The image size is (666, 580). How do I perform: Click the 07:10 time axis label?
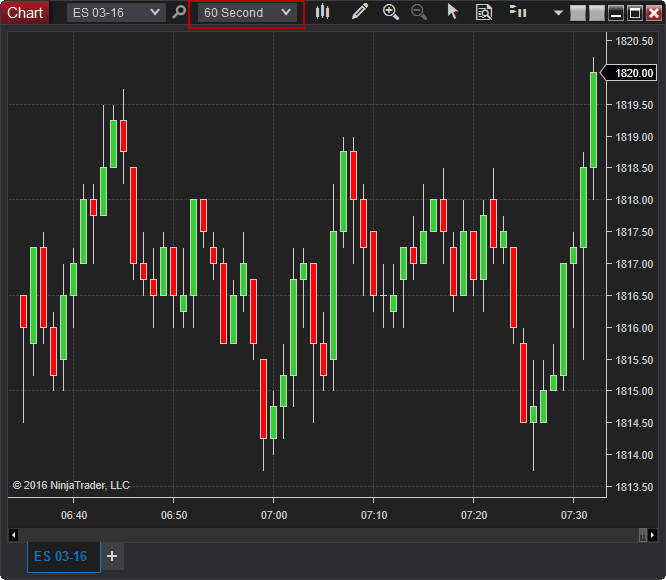pyautogui.click(x=374, y=515)
